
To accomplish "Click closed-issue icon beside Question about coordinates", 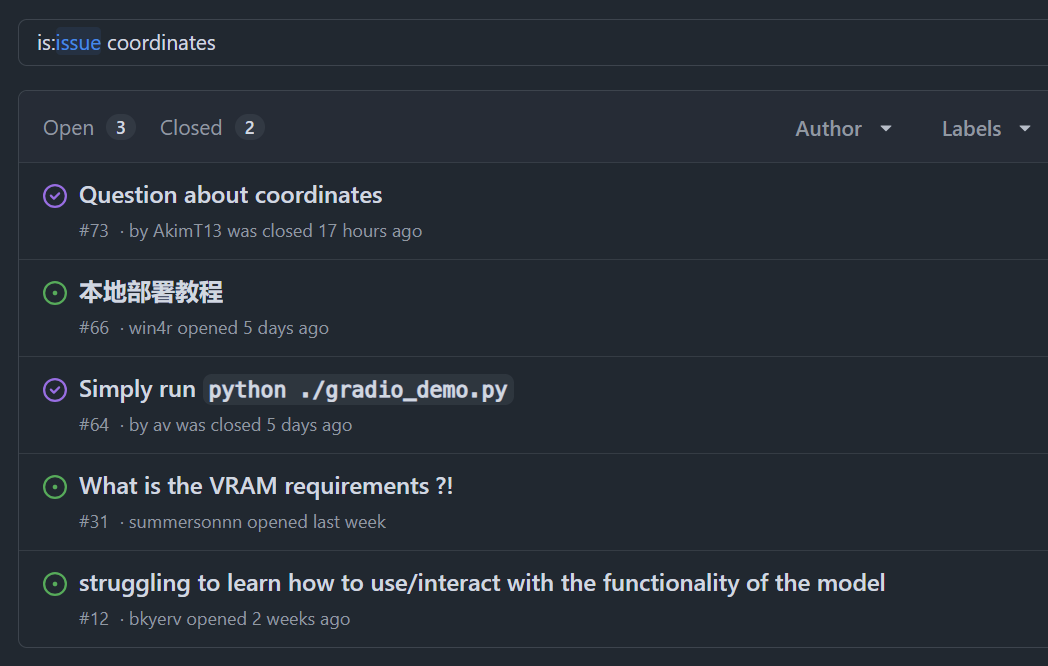I will click(x=55, y=196).
